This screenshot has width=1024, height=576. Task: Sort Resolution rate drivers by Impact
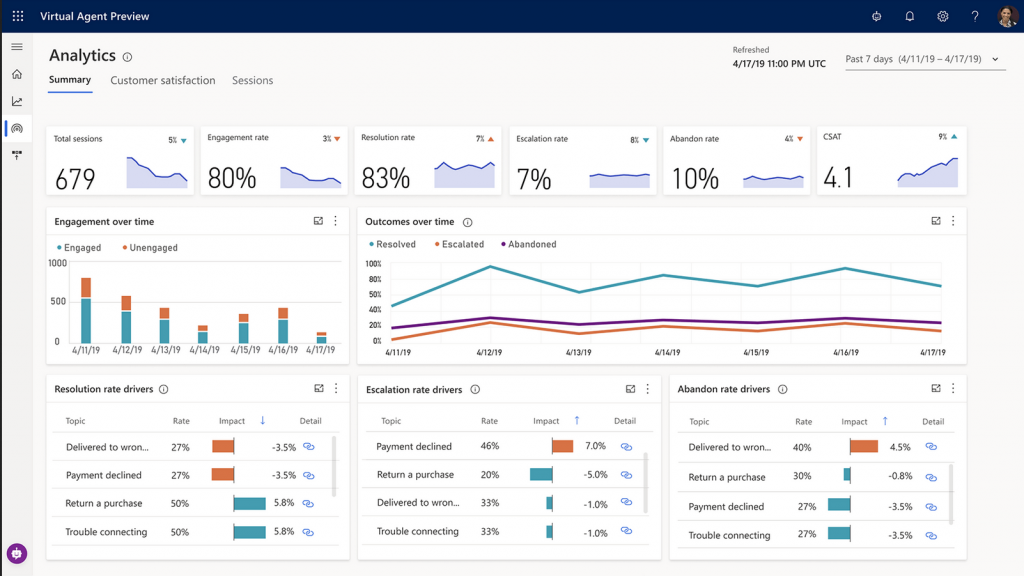(262, 421)
